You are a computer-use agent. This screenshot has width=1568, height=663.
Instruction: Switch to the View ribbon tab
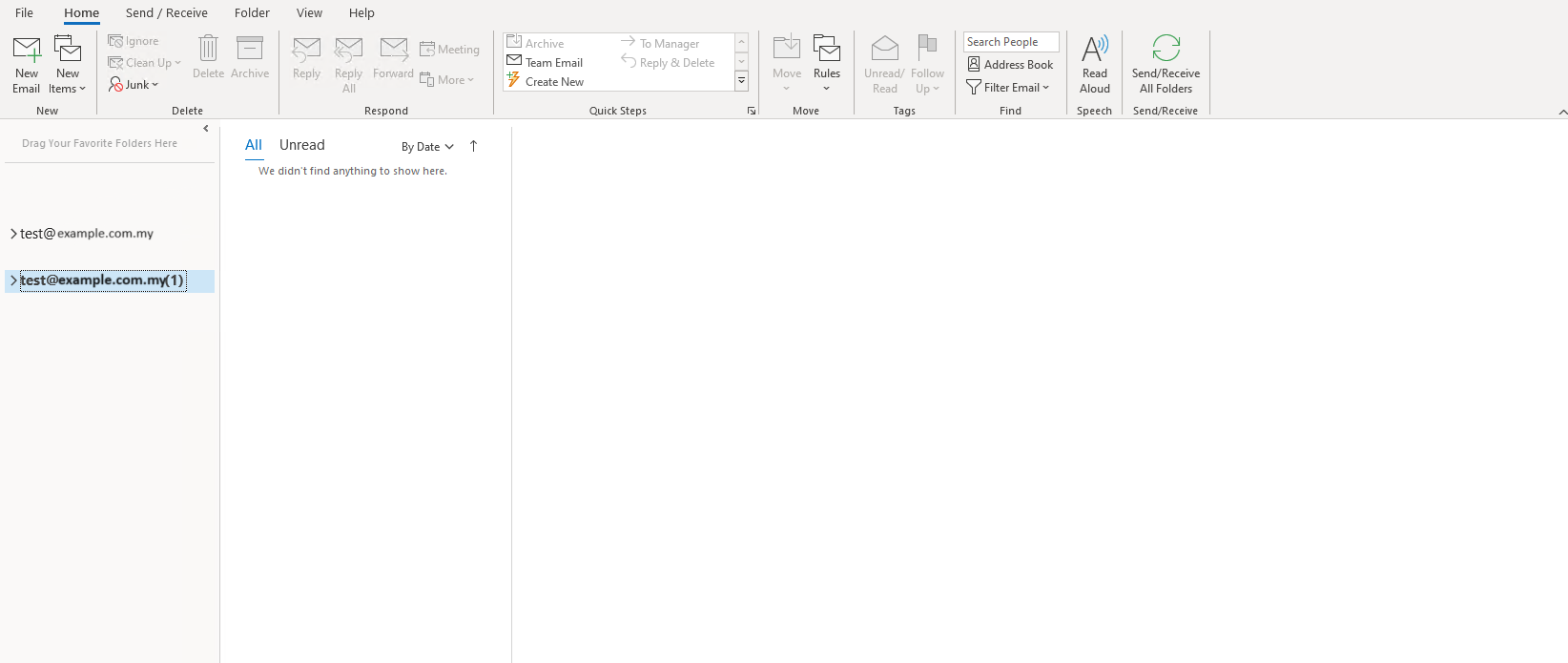(x=309, y=12)
